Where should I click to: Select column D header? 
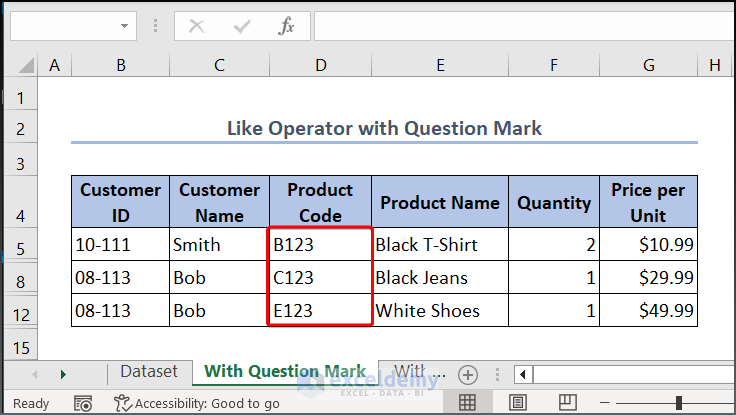click(320, 65)
